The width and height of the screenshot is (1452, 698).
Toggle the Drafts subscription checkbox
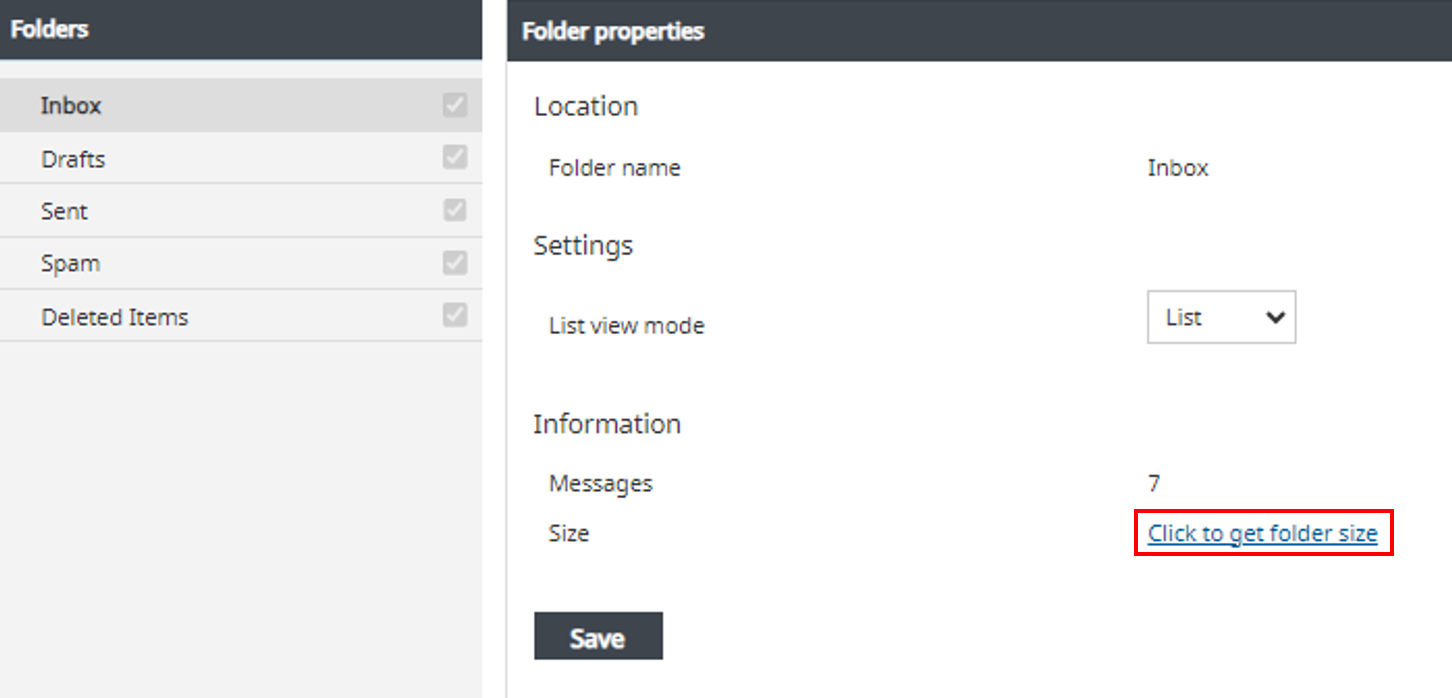tap(456, 157)
